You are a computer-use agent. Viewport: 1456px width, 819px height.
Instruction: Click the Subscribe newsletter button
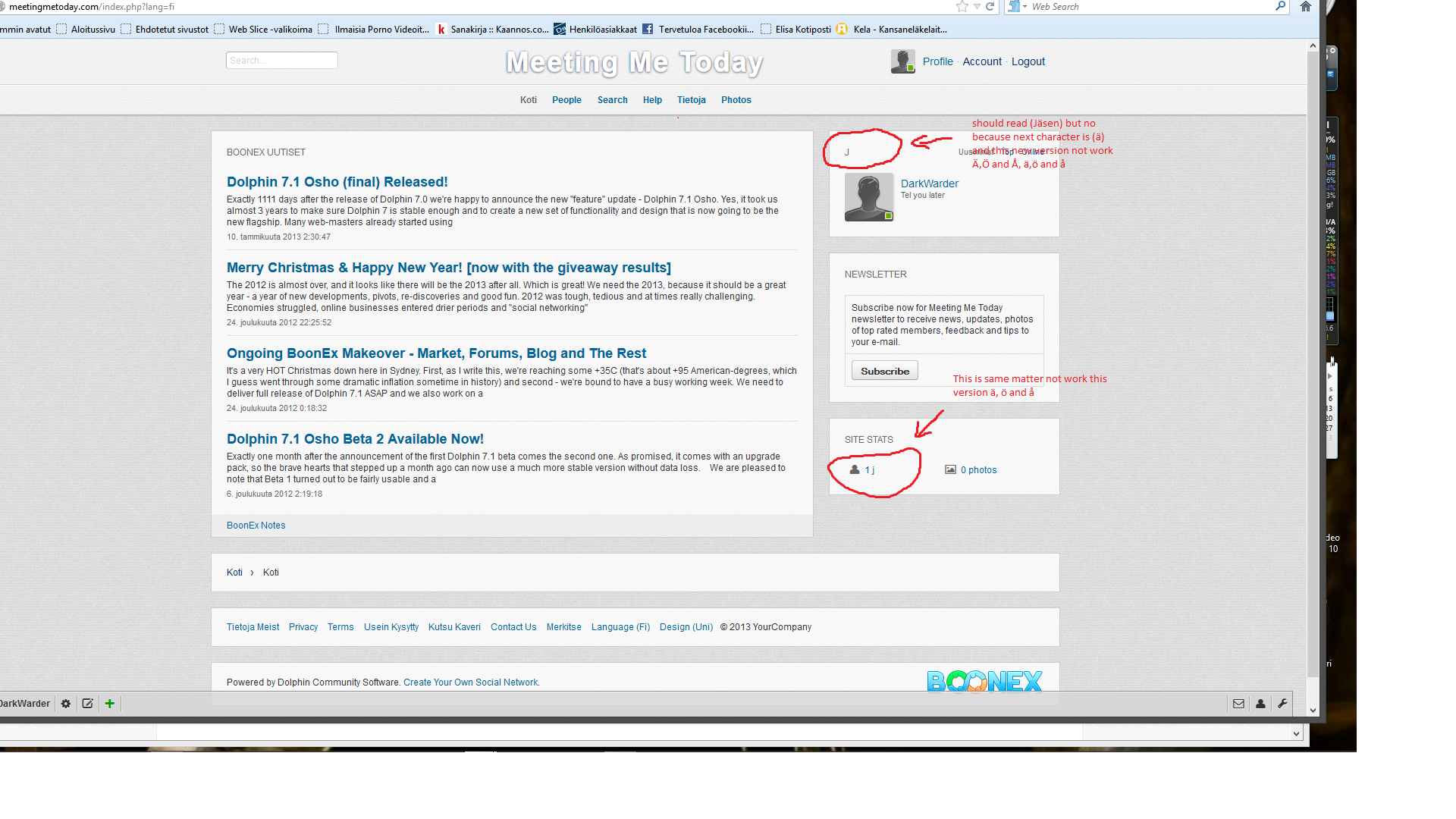[x=884, y=371]
